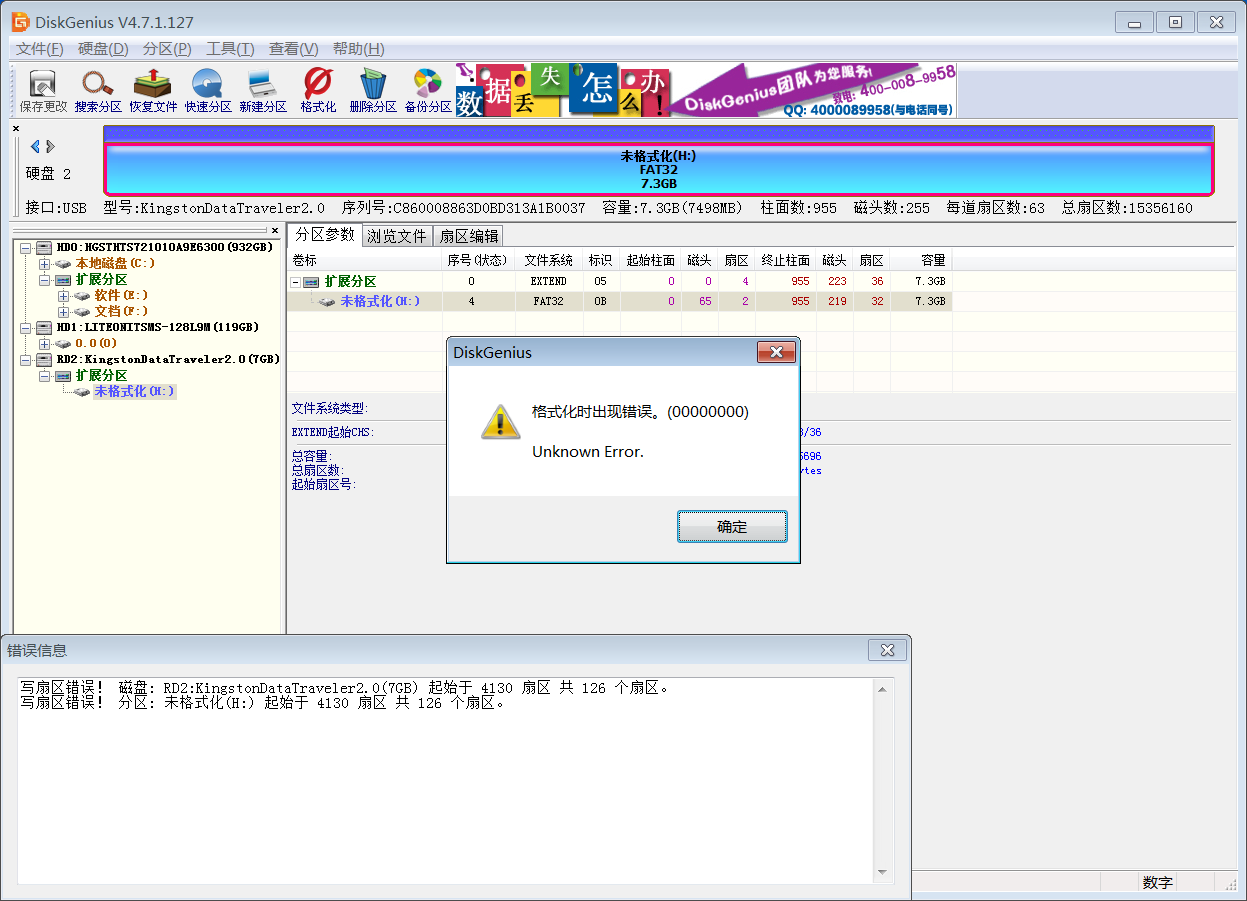Open the 工具(T) menu
Viewport: 1247px width, 901px height.
point(230,49)
